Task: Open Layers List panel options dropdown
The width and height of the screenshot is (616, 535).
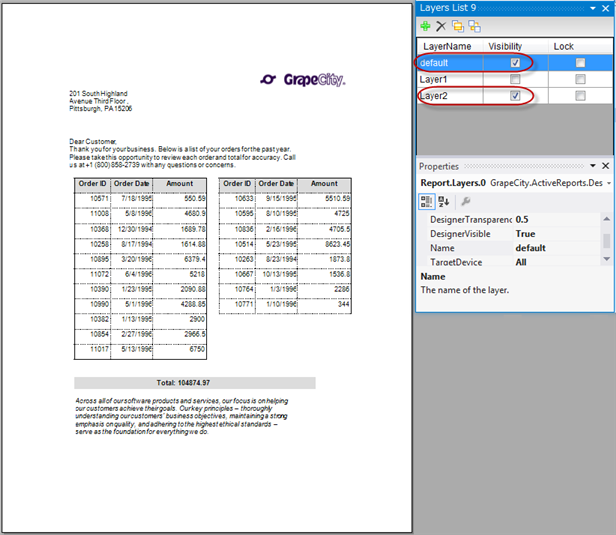Action: pos(593,8)
